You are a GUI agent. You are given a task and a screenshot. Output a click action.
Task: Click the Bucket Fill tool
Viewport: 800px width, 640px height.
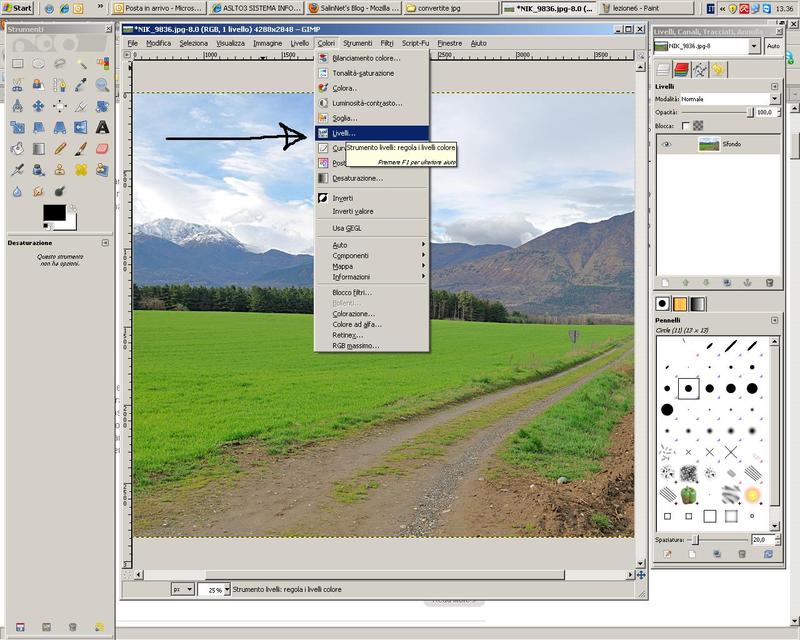click(x=17, y=148)
